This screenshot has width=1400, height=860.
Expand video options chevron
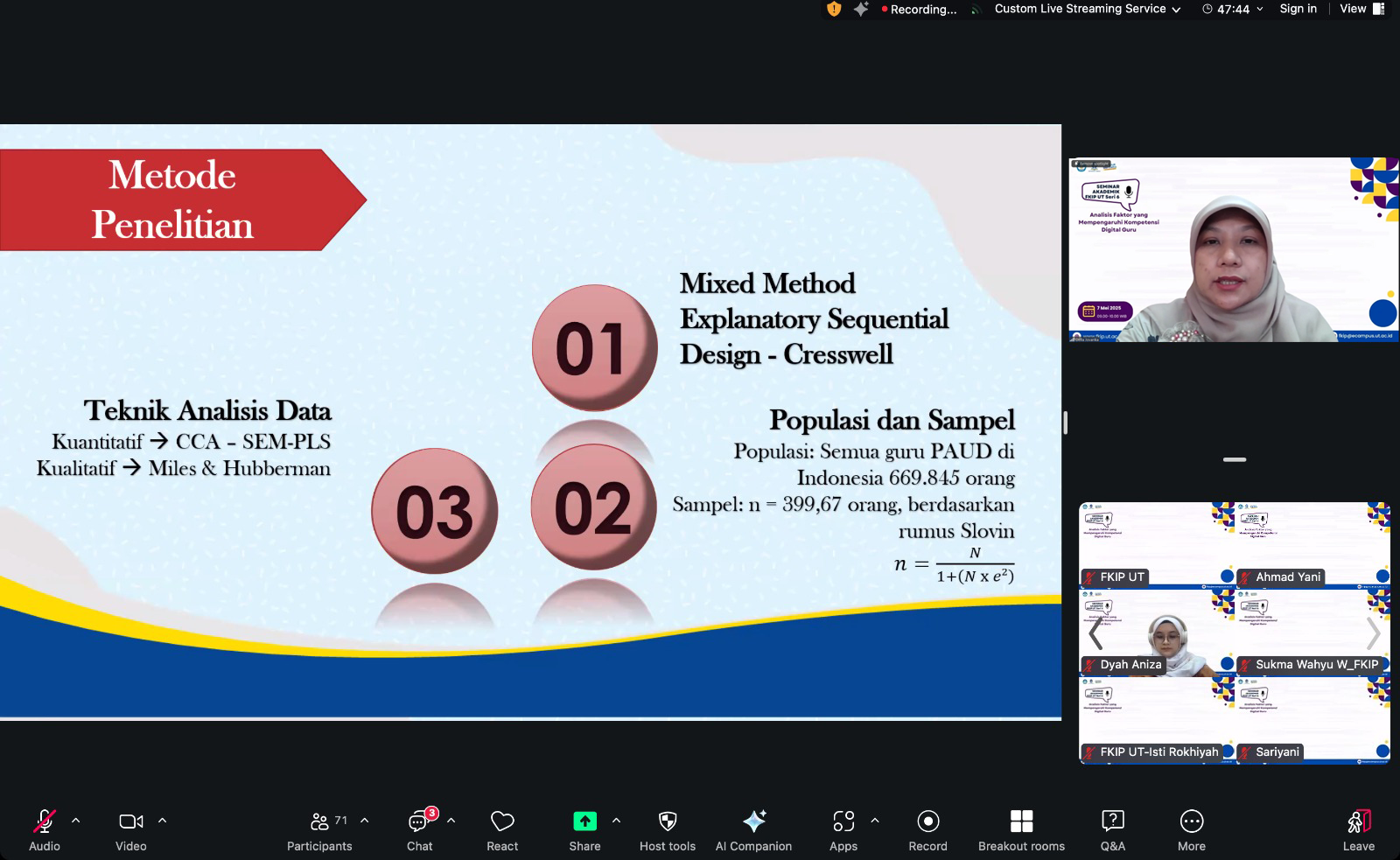[162, 821]
